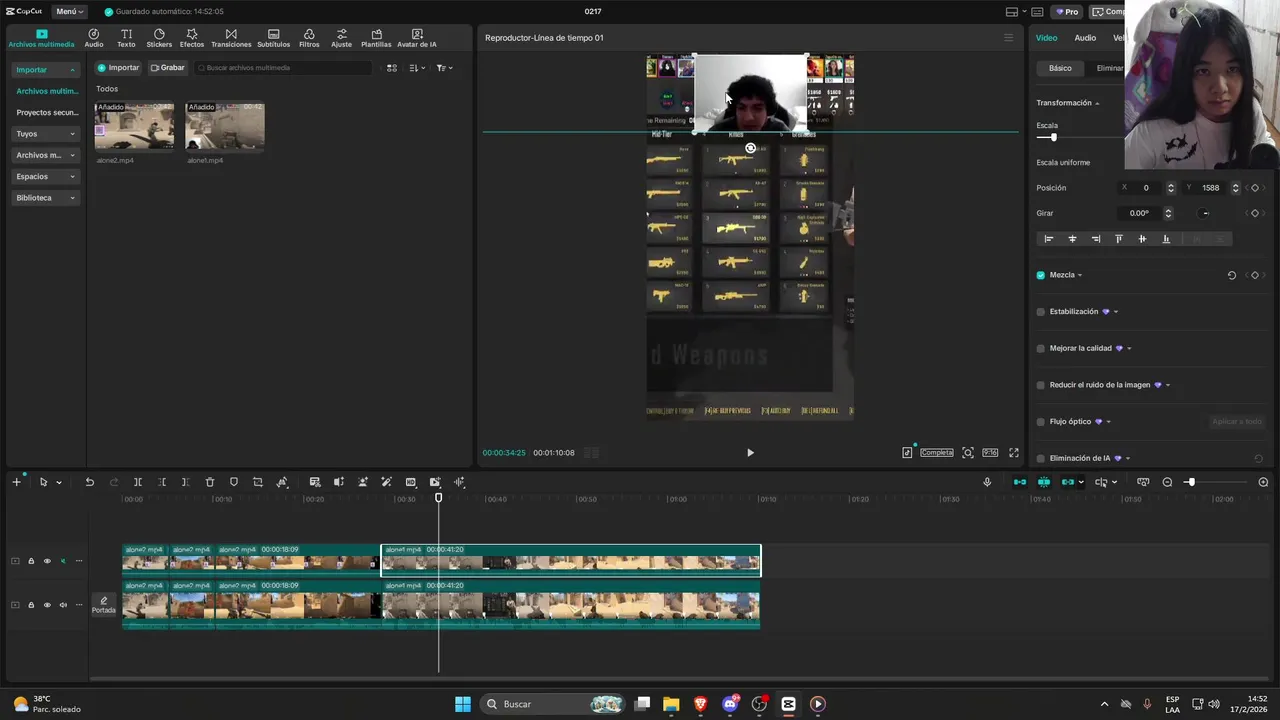Open the media filter dropdown

445,68
